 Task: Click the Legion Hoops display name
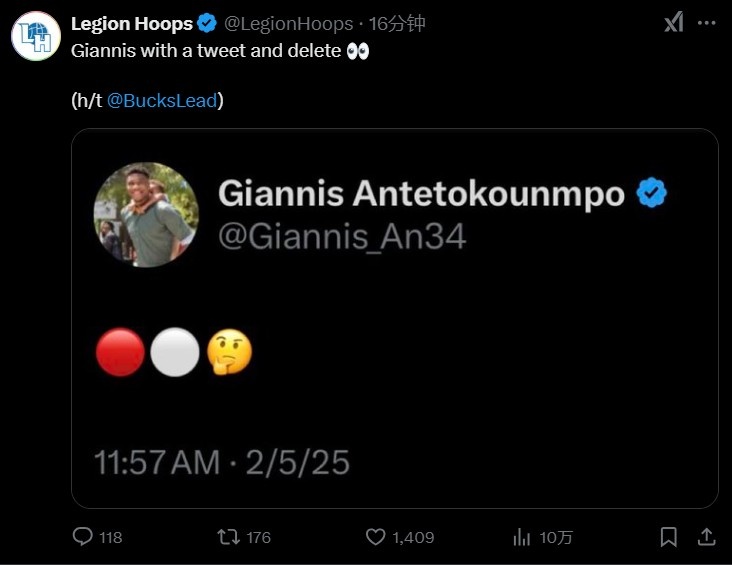pos(132,23)
